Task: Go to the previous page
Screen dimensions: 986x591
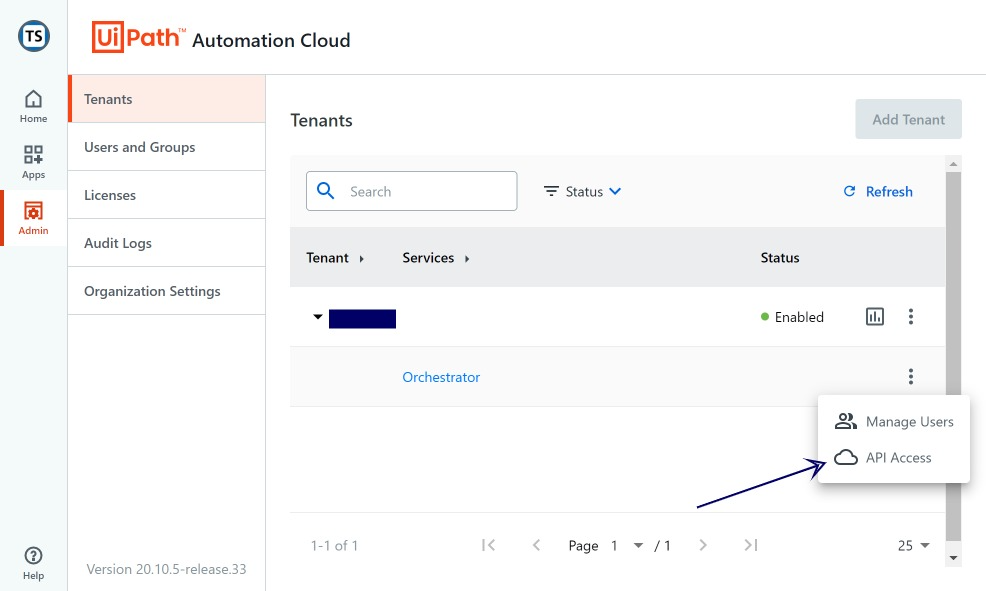Action: click(536, 545)
